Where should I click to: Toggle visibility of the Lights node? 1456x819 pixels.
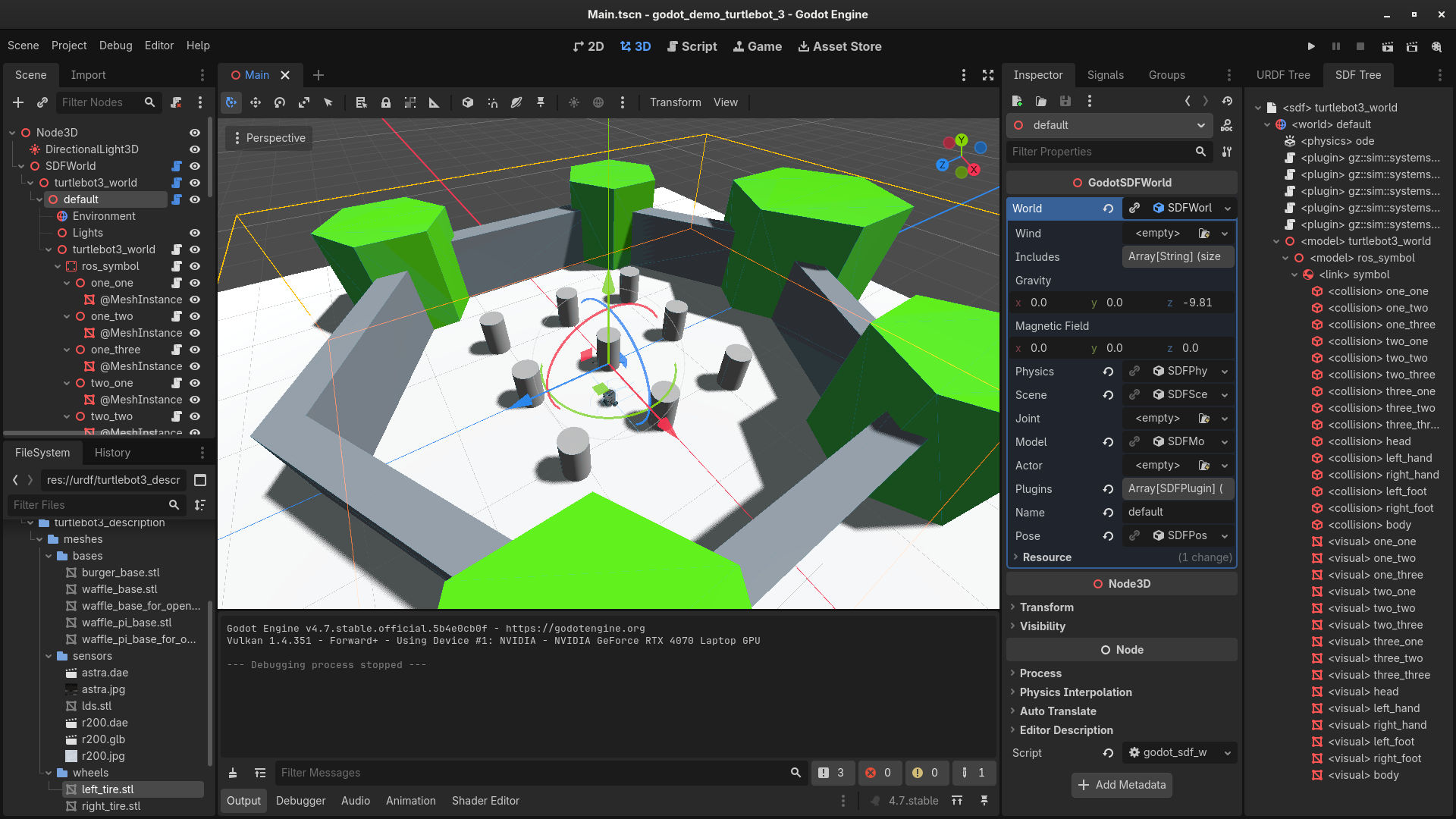click(195, 233)
